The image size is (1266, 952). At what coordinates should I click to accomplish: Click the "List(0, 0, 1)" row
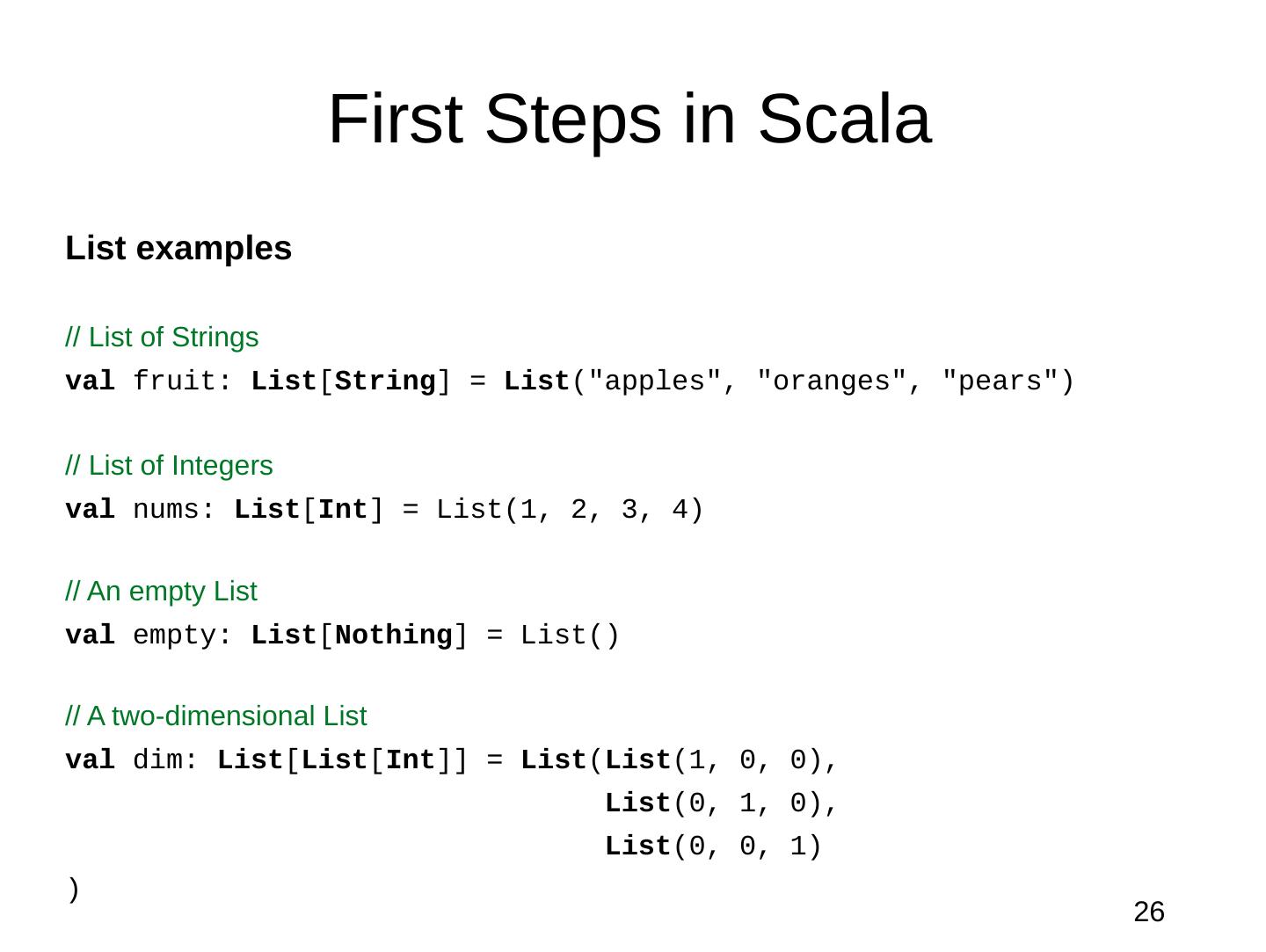tap(712, 847)
